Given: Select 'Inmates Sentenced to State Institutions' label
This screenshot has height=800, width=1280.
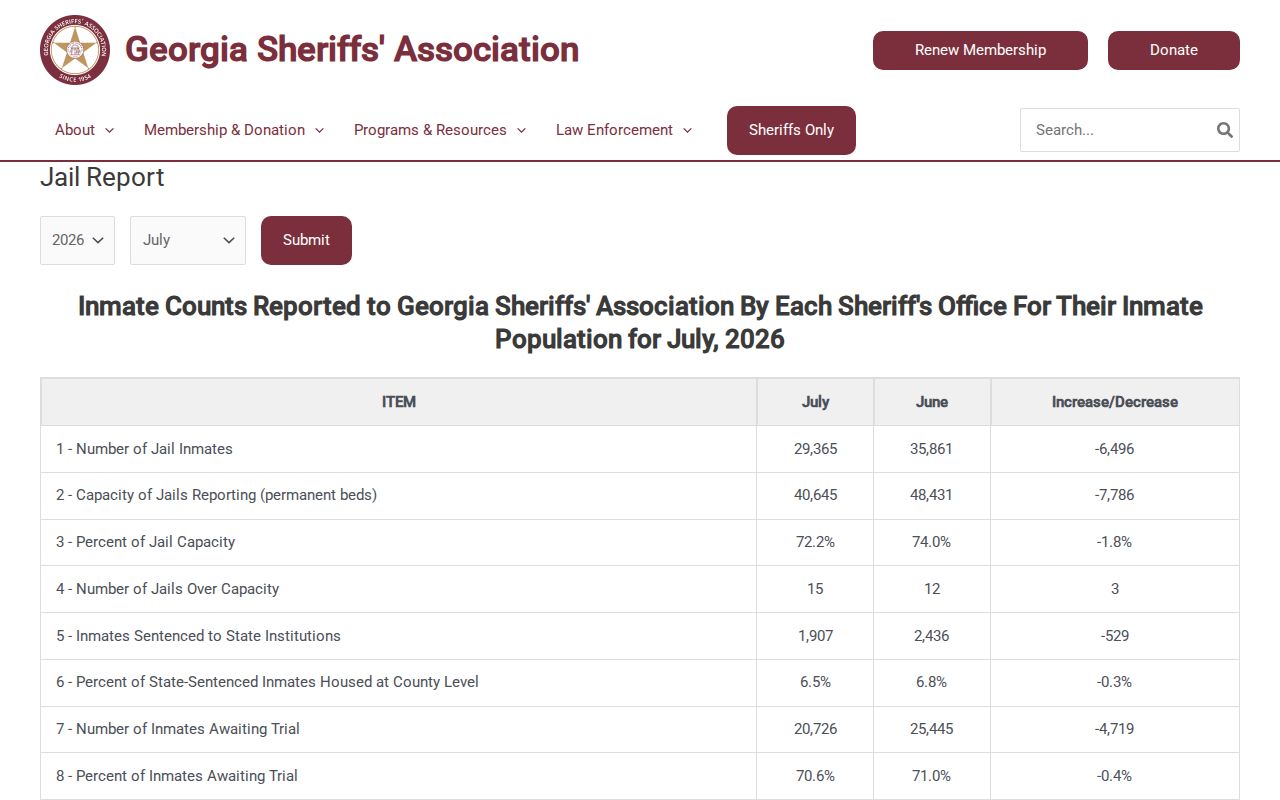Looking at the screenshot, I should point(198,636).
